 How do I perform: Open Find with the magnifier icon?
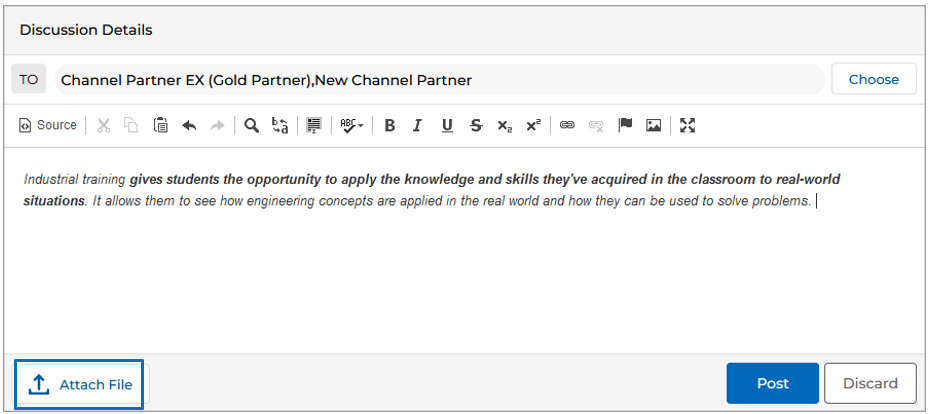252,125
